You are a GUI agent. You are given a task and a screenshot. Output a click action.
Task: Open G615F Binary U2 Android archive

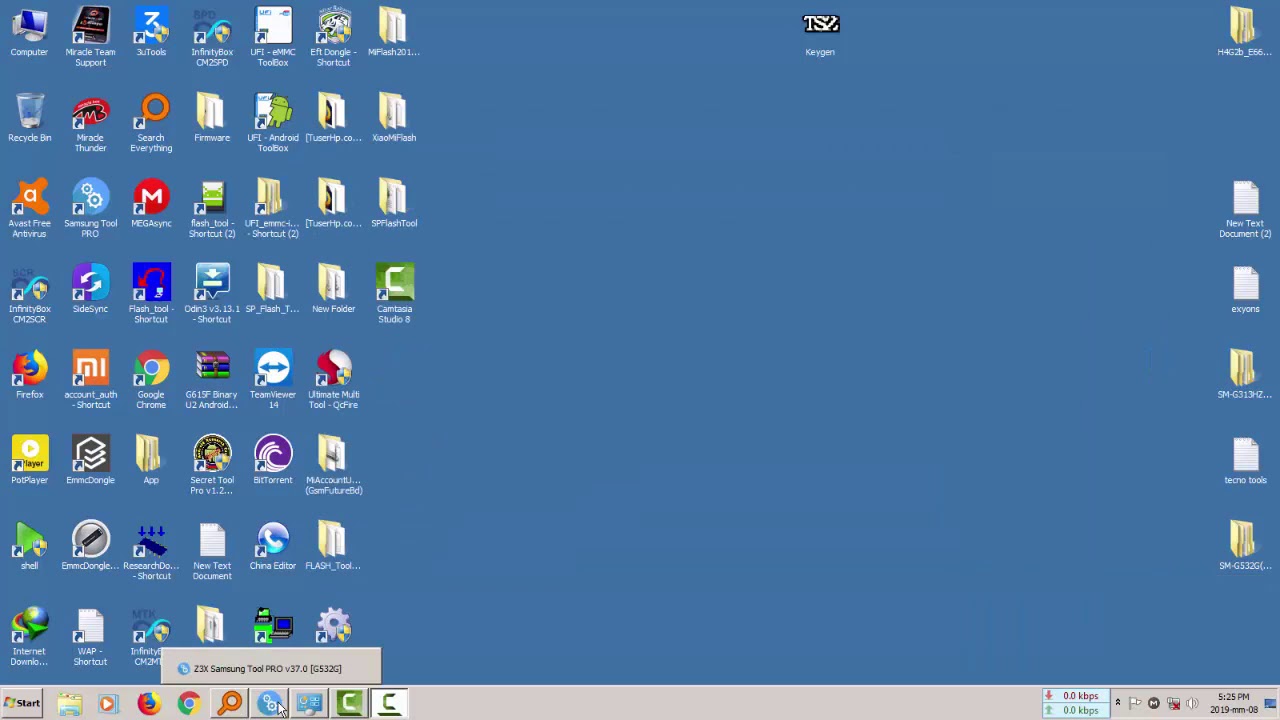(212, 380)
